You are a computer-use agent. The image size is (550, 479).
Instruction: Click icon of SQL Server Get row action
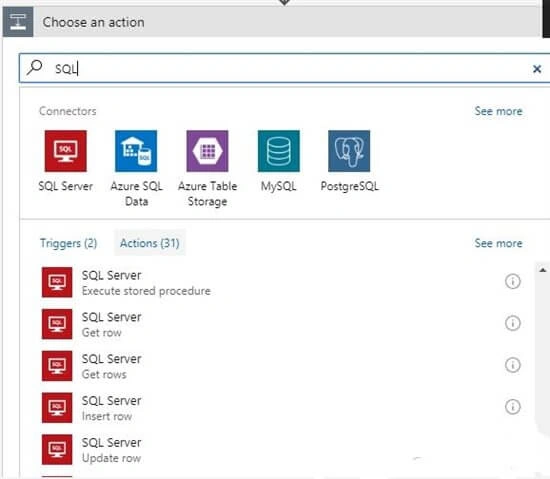57,324
